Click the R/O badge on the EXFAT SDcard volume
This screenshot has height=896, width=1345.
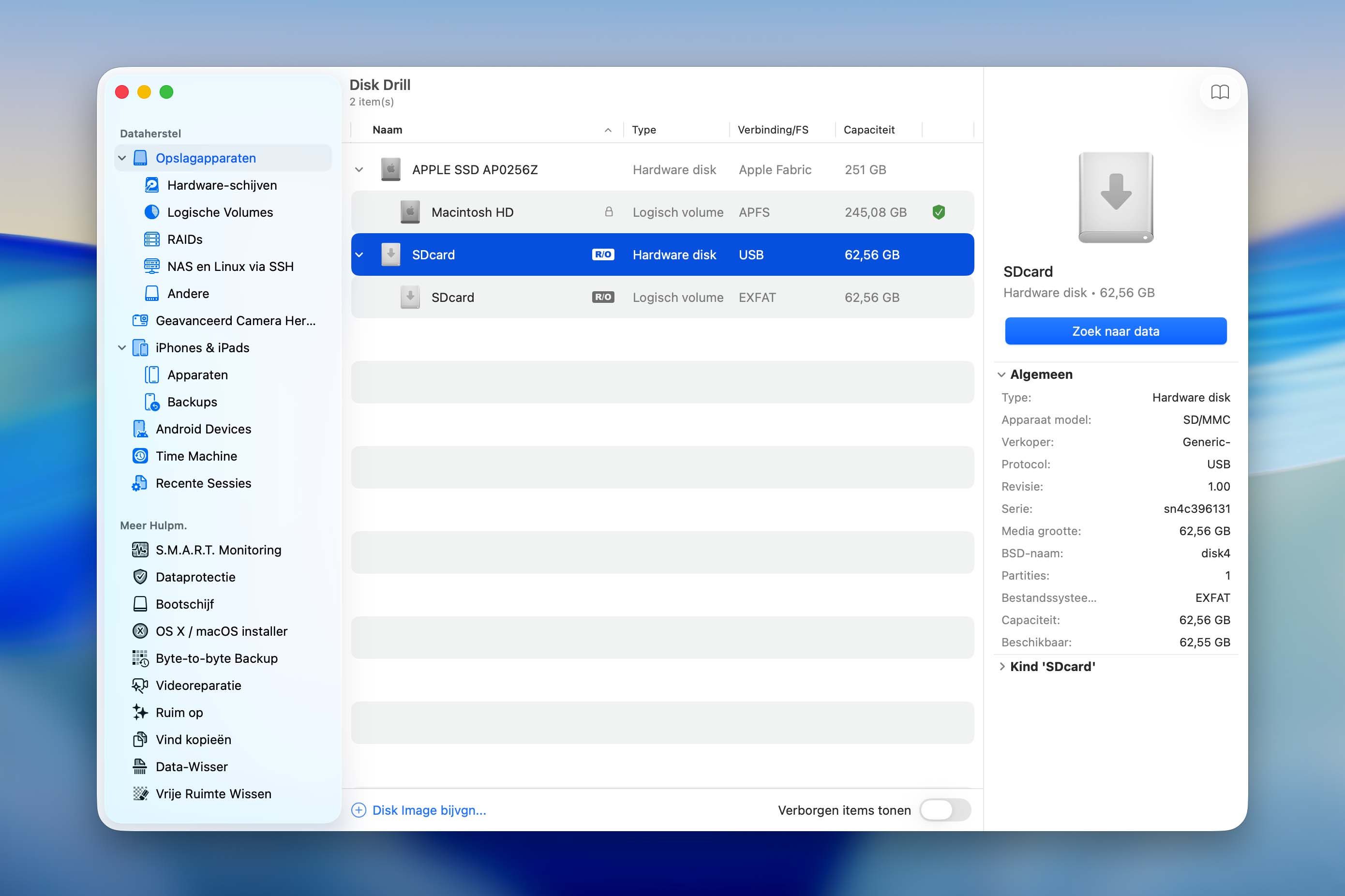pyautogui.click(x=603, y=297)
